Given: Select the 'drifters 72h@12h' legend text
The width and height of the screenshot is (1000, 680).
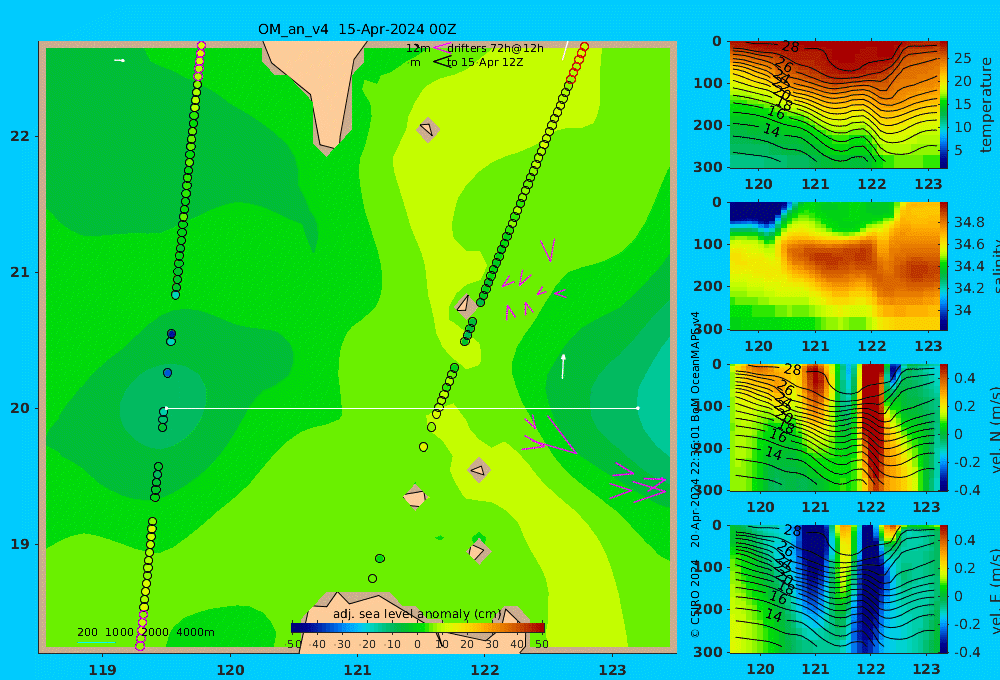Looking at the screenshot, I should (x=495, y=48).
